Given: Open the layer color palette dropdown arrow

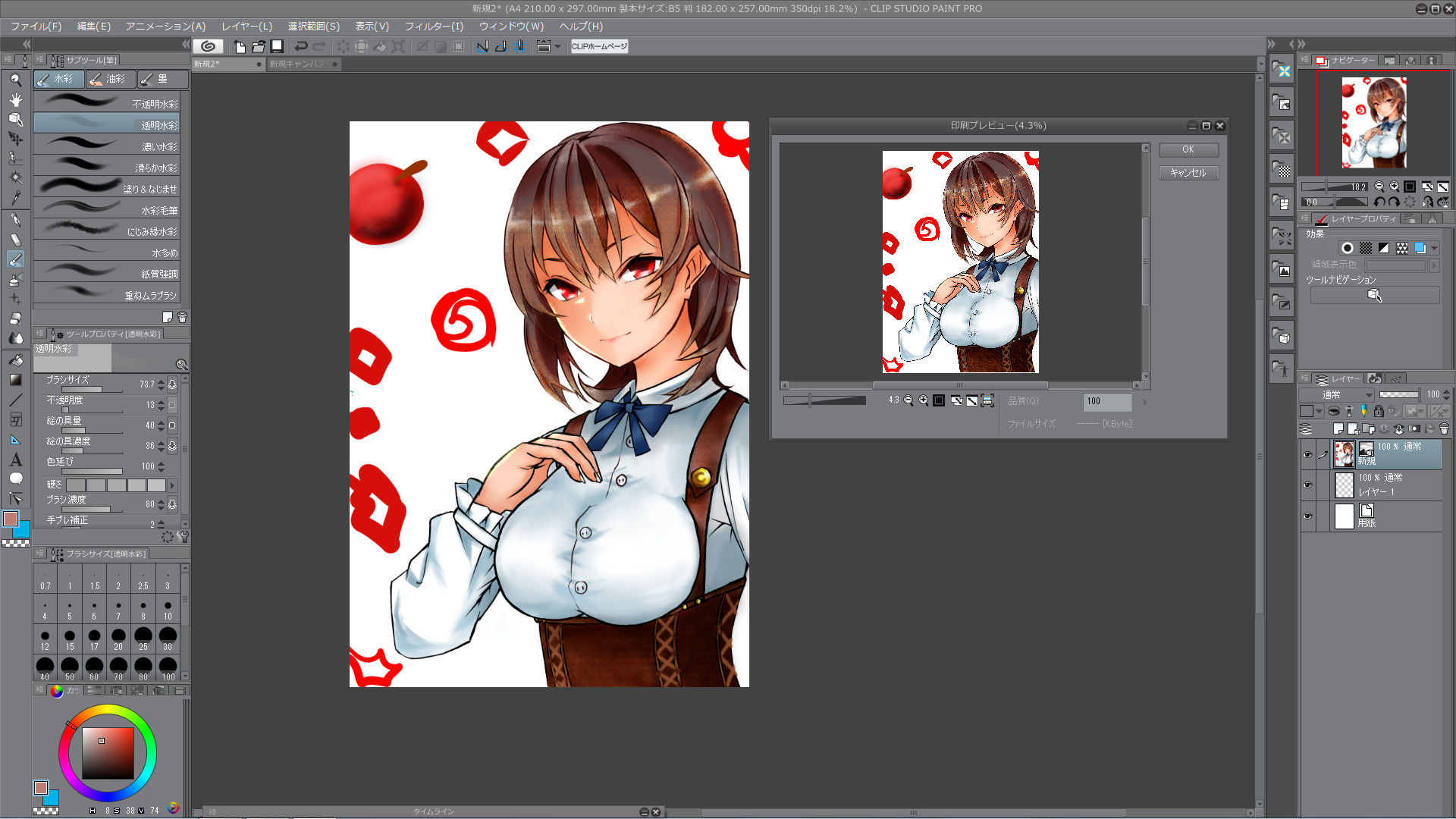Looking at the screenshot, I should pyautogui.click(x=1319, y=412).
